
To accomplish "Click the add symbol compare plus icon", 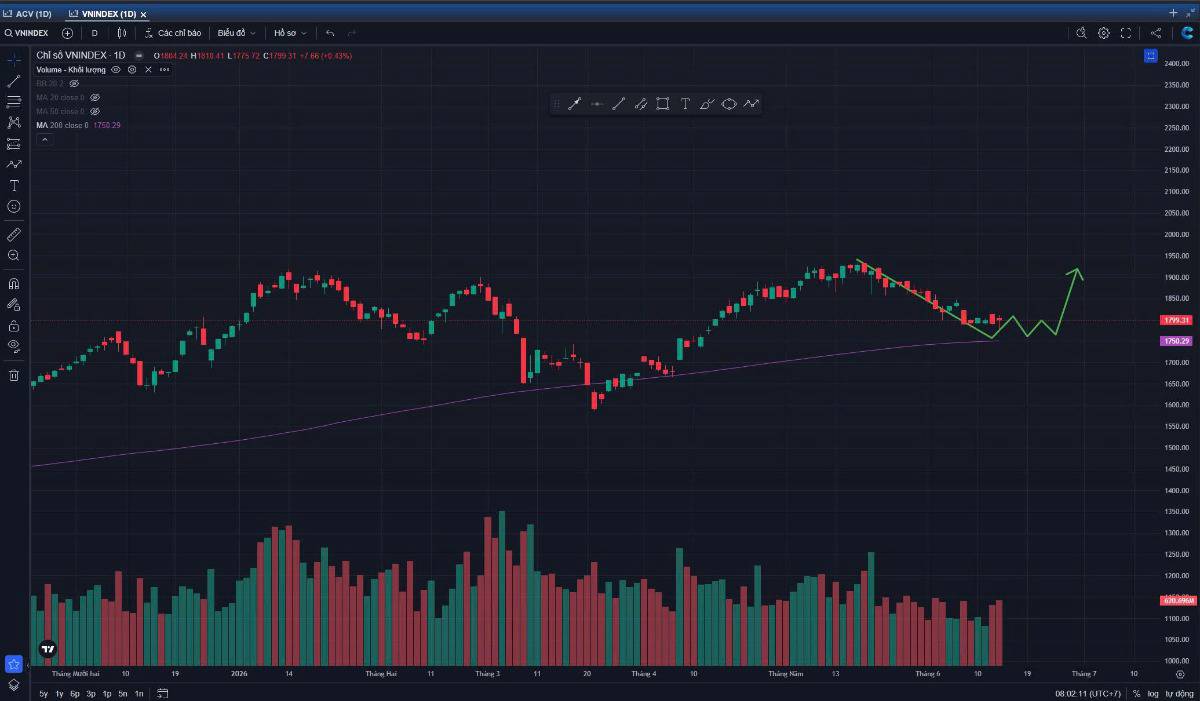I will [67, 33].
